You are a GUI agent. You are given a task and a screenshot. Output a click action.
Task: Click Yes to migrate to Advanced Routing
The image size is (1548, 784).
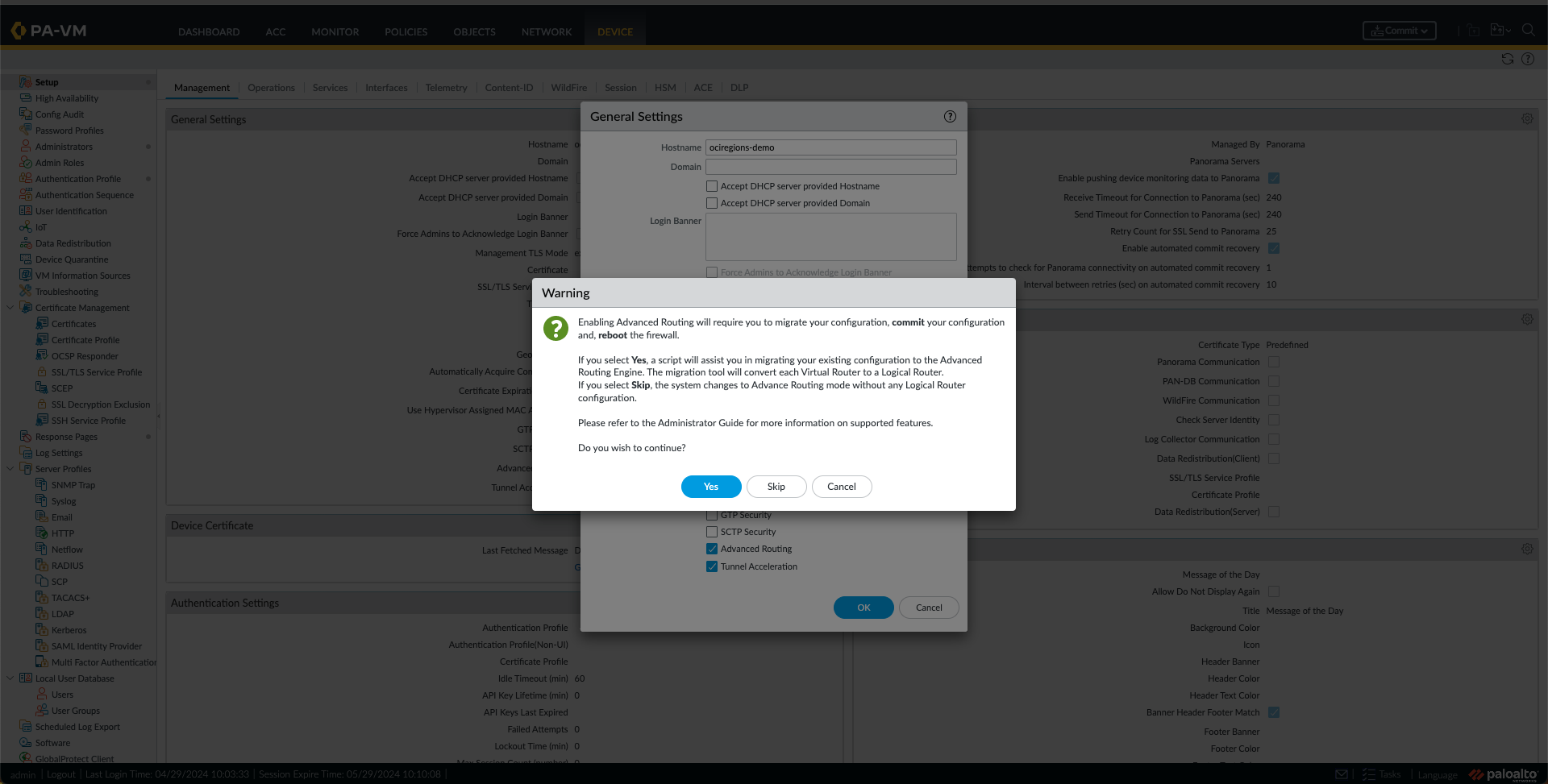click(x=710, y=486)
